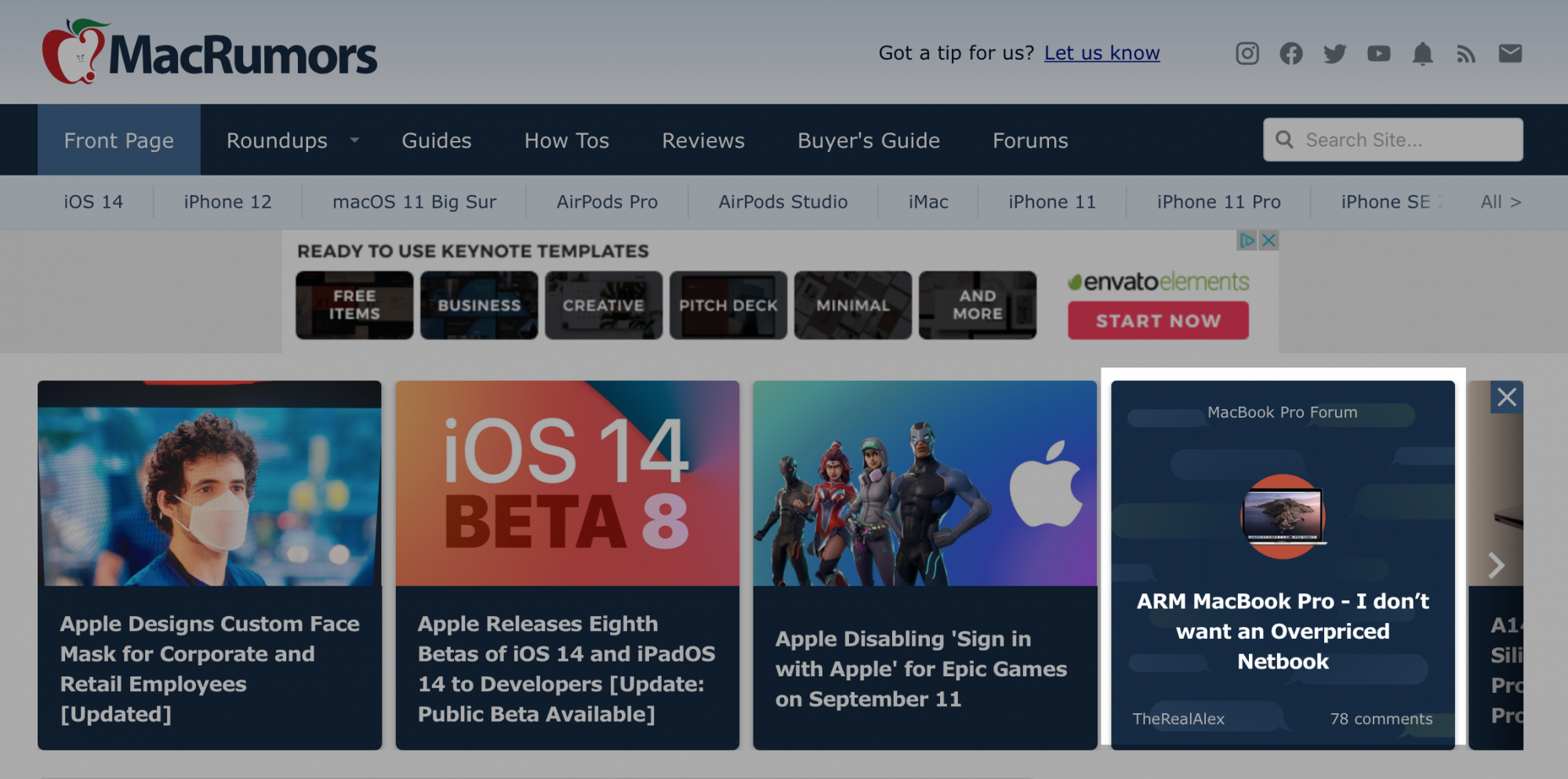This screenshot has width=1568, height=779.
Task: Click the search magnifier icon
Action: (1284, 139)
